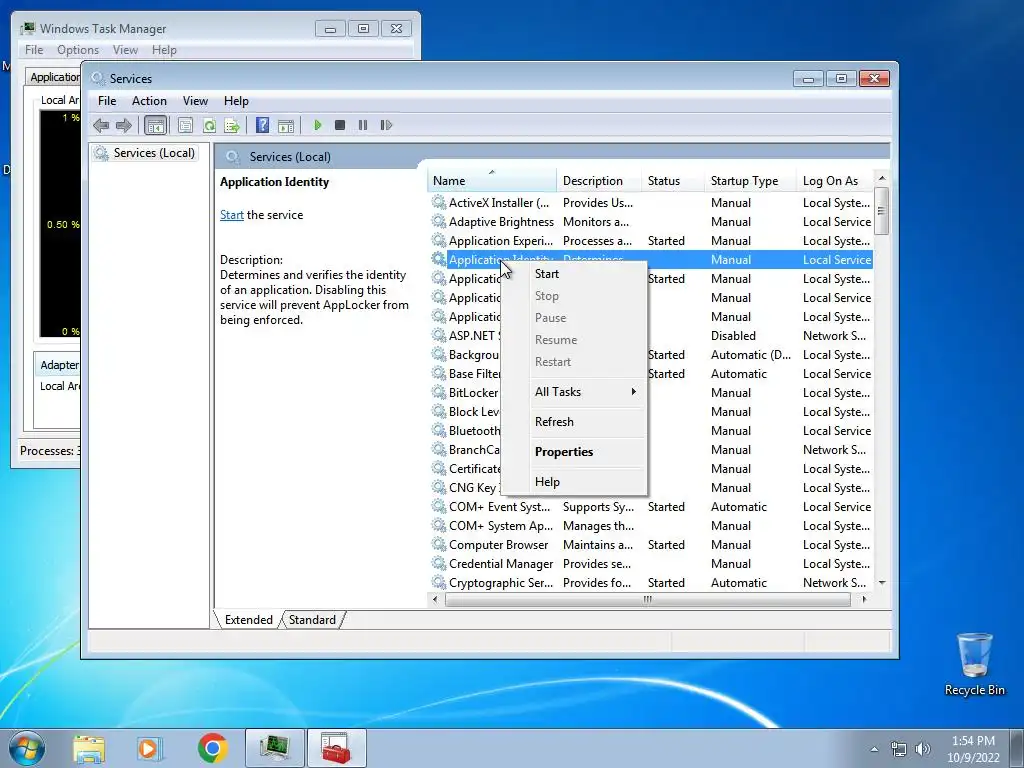Click the Applications tab in Task Manager
Screen dimensions: 1024x768
(54, 77)
